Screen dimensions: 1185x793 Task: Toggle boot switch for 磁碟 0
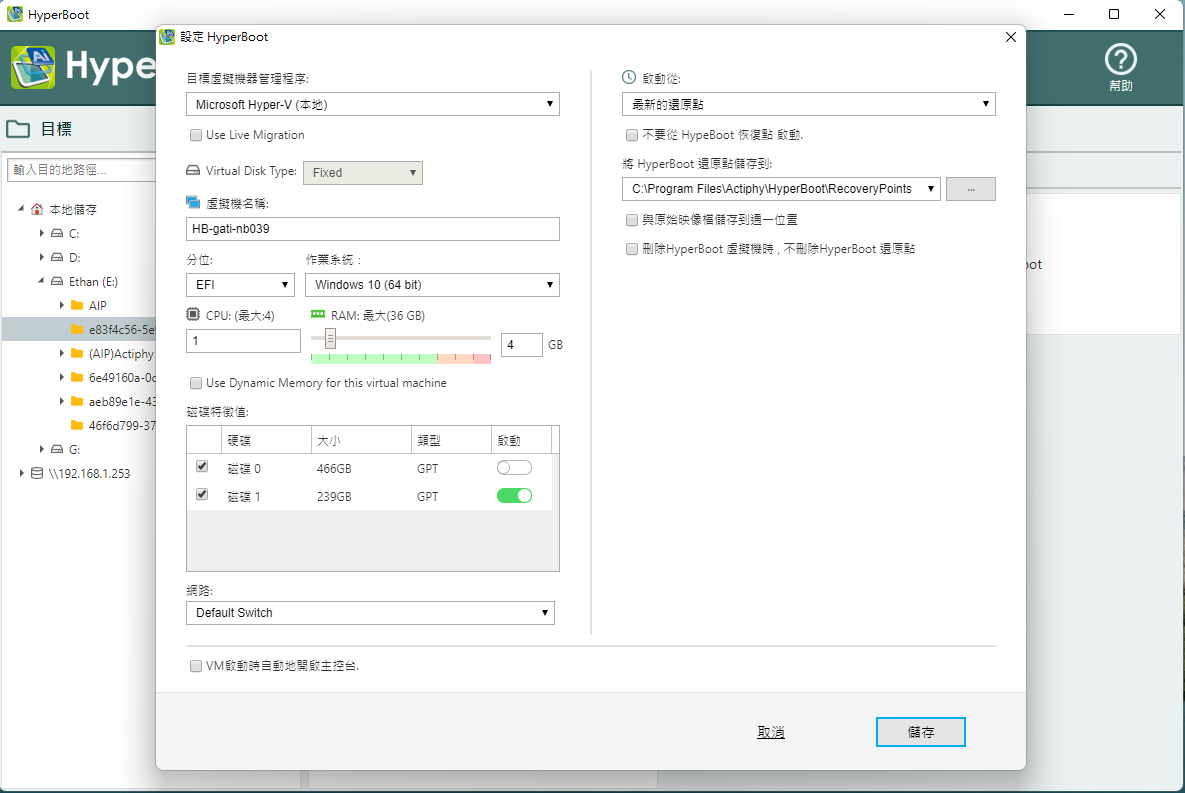(514, 468)
